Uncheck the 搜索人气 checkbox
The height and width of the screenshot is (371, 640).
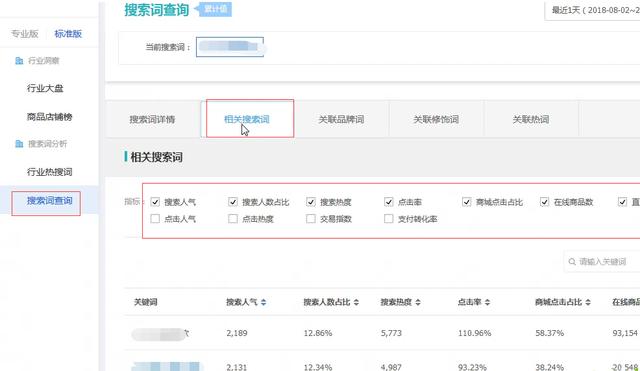(155, 202)
